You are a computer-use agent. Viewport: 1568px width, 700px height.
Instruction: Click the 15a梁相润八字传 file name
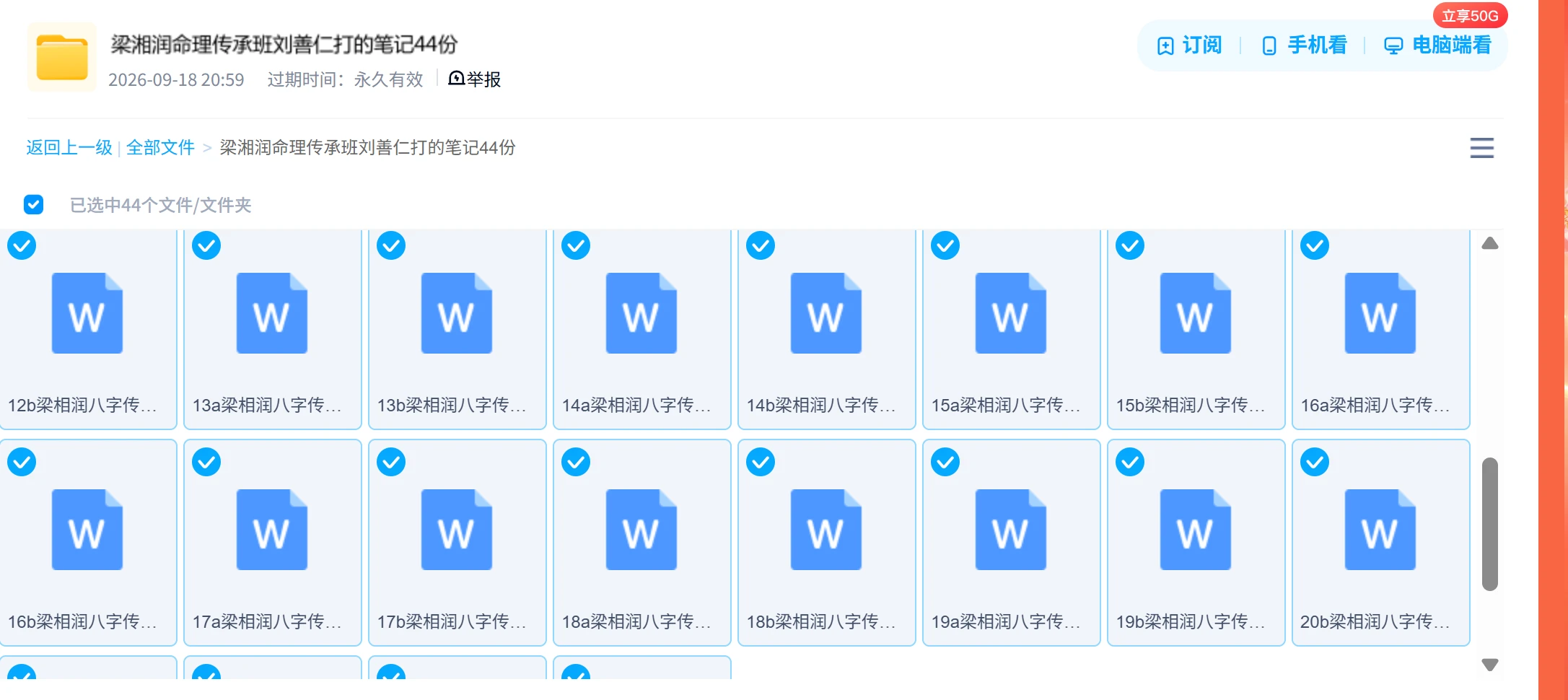[x=1006, y=406]
